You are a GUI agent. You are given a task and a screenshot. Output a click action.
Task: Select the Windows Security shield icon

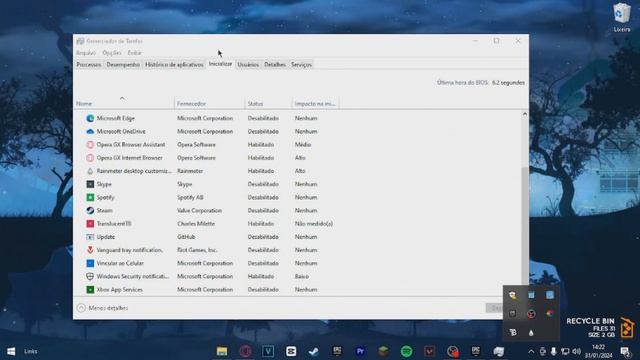coord(90,276)
